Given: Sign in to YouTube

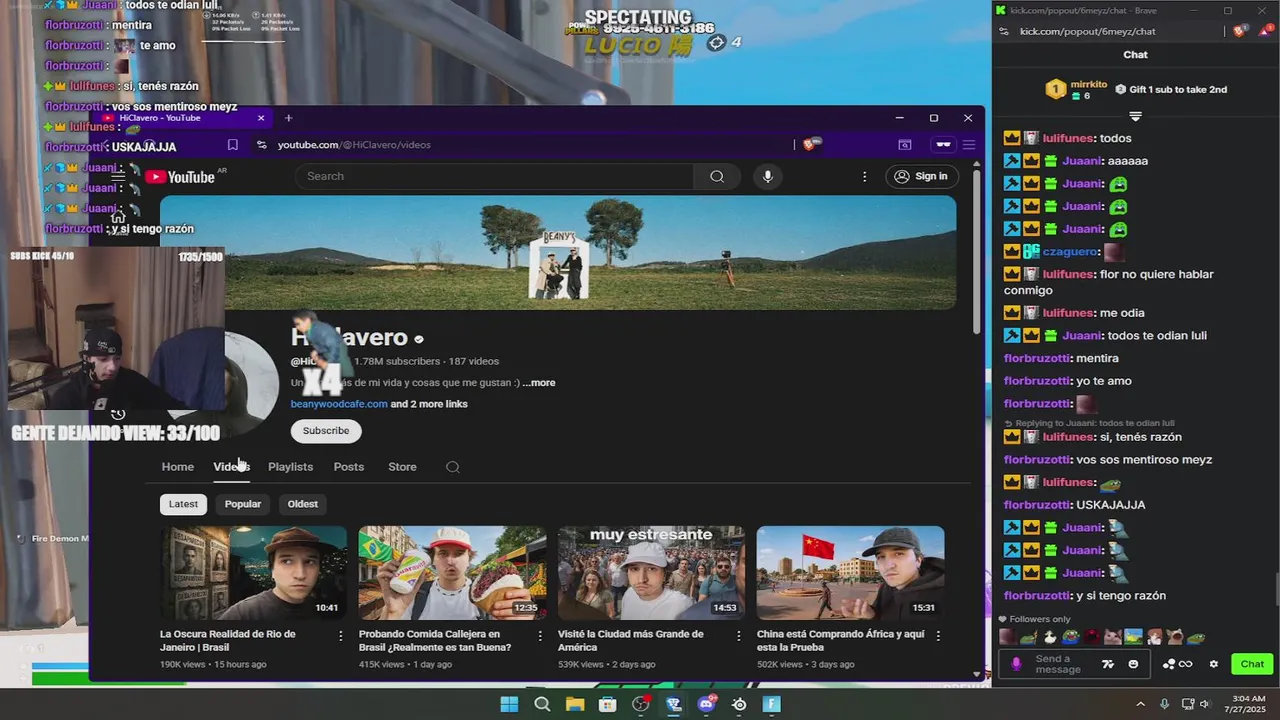Looking at the screenshot, I should click(x=921, y=176).
